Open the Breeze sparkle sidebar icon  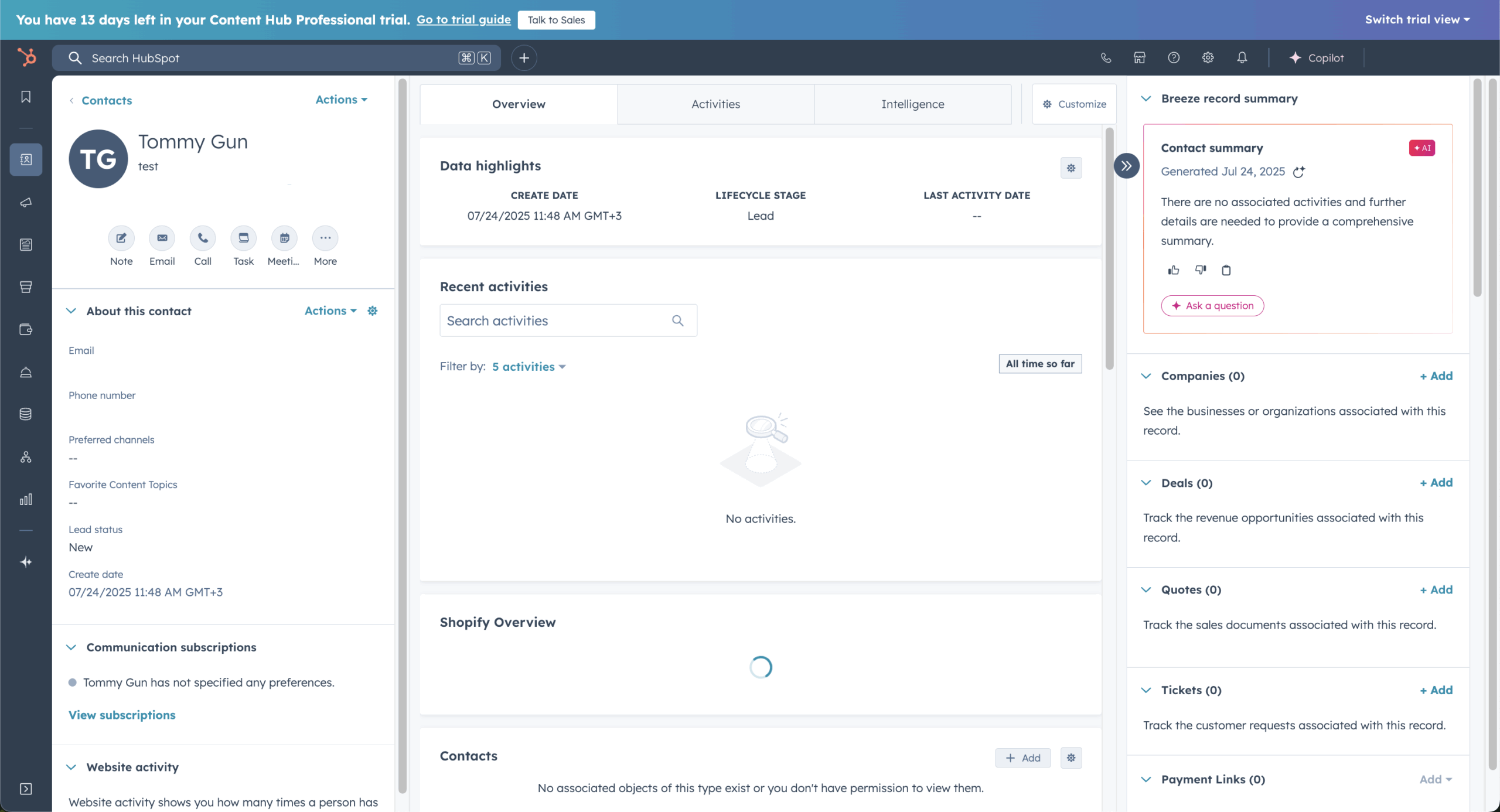26,562
